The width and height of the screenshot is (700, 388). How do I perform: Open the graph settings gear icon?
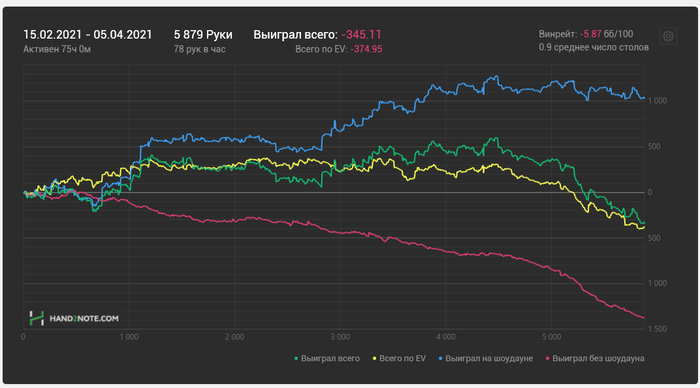tap(668, 36)
